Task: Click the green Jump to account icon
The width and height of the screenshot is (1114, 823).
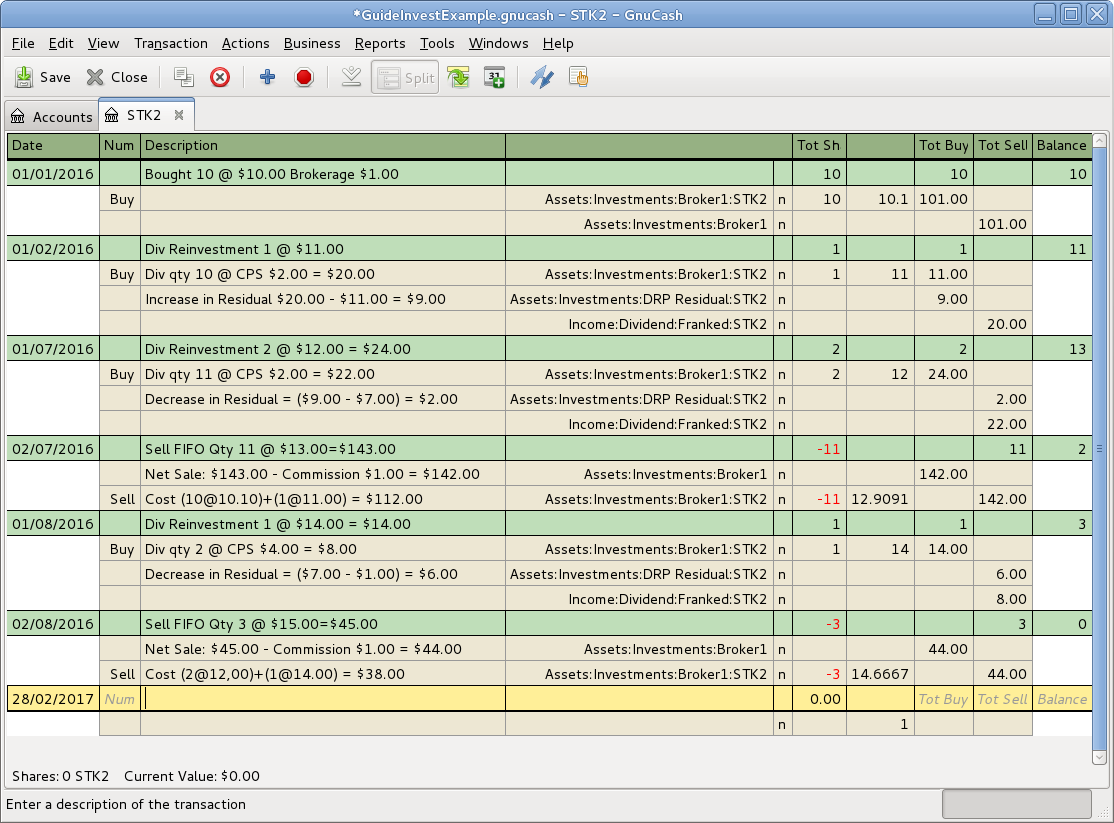Action: 458,77
